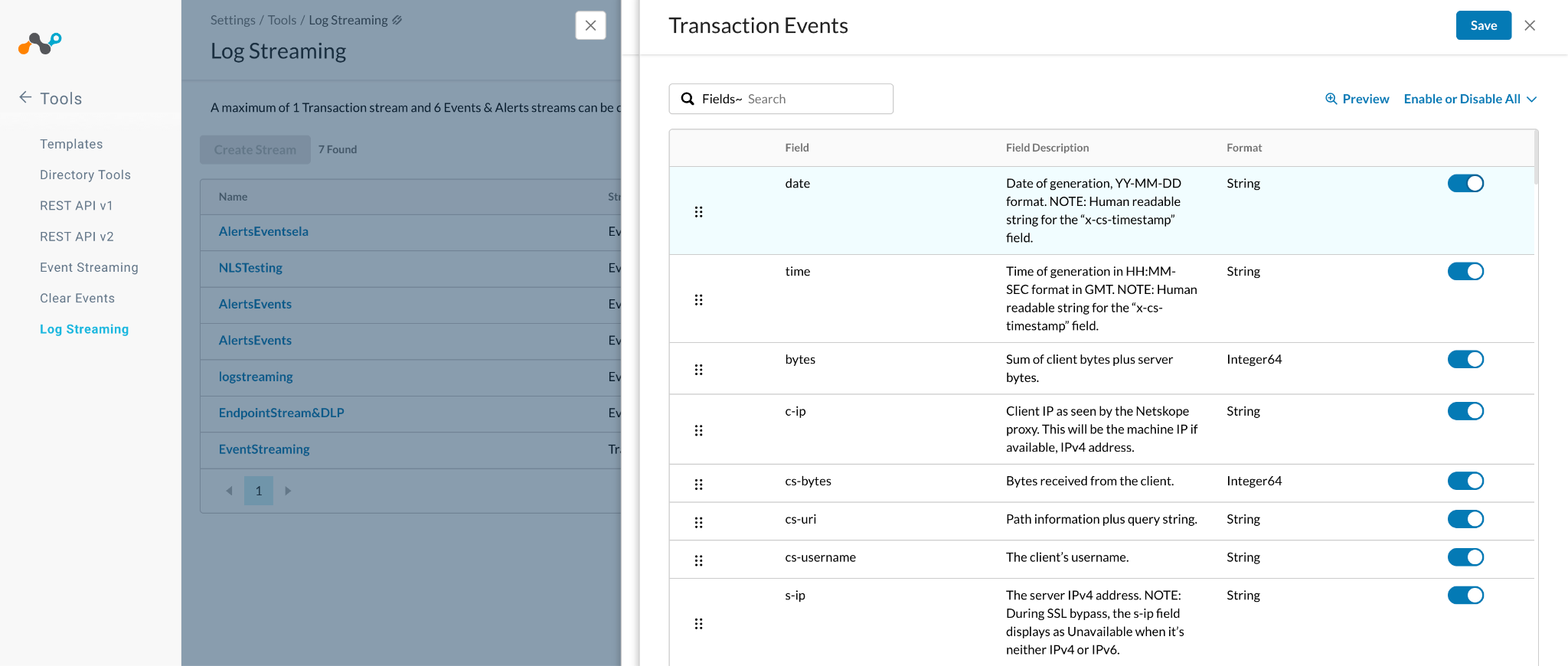The image size is (1568, 666).
Task: Save the Transaction Events settings
Action: (1483, 25)
